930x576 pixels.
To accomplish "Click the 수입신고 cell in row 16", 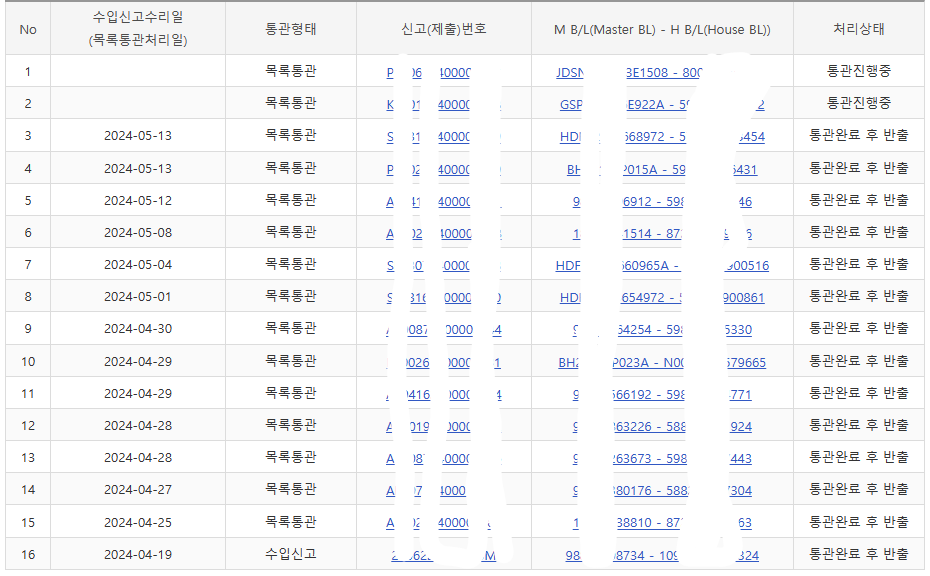I will click(290, 554).
